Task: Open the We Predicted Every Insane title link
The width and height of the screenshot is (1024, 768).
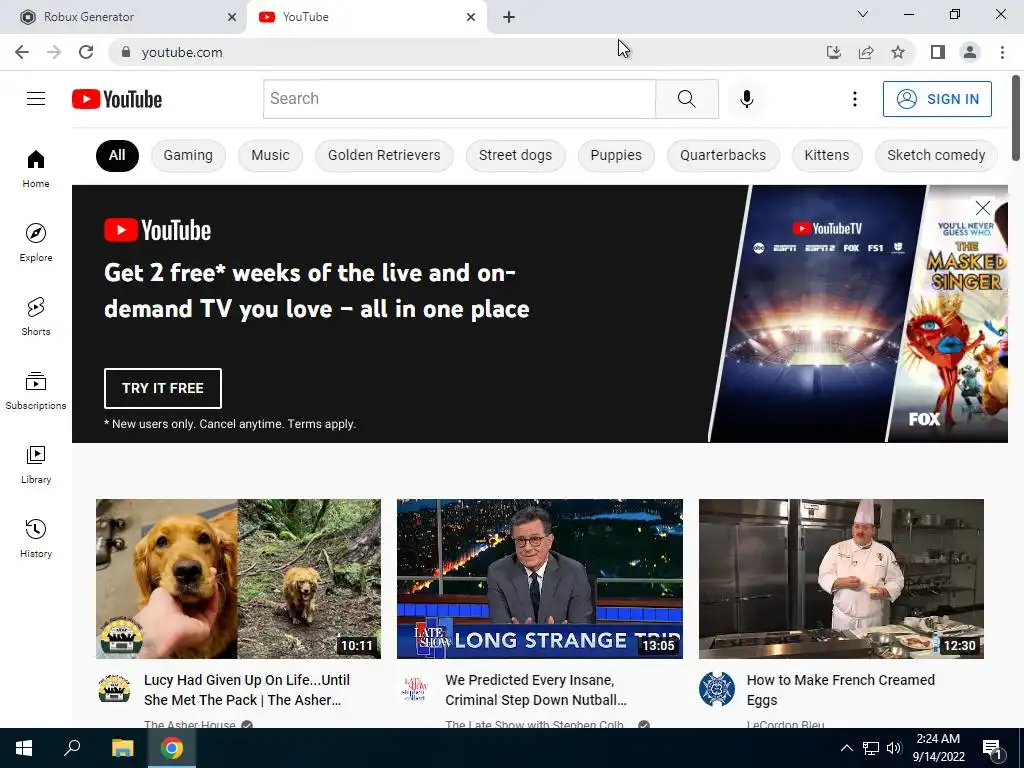Action: click(536, 690)
